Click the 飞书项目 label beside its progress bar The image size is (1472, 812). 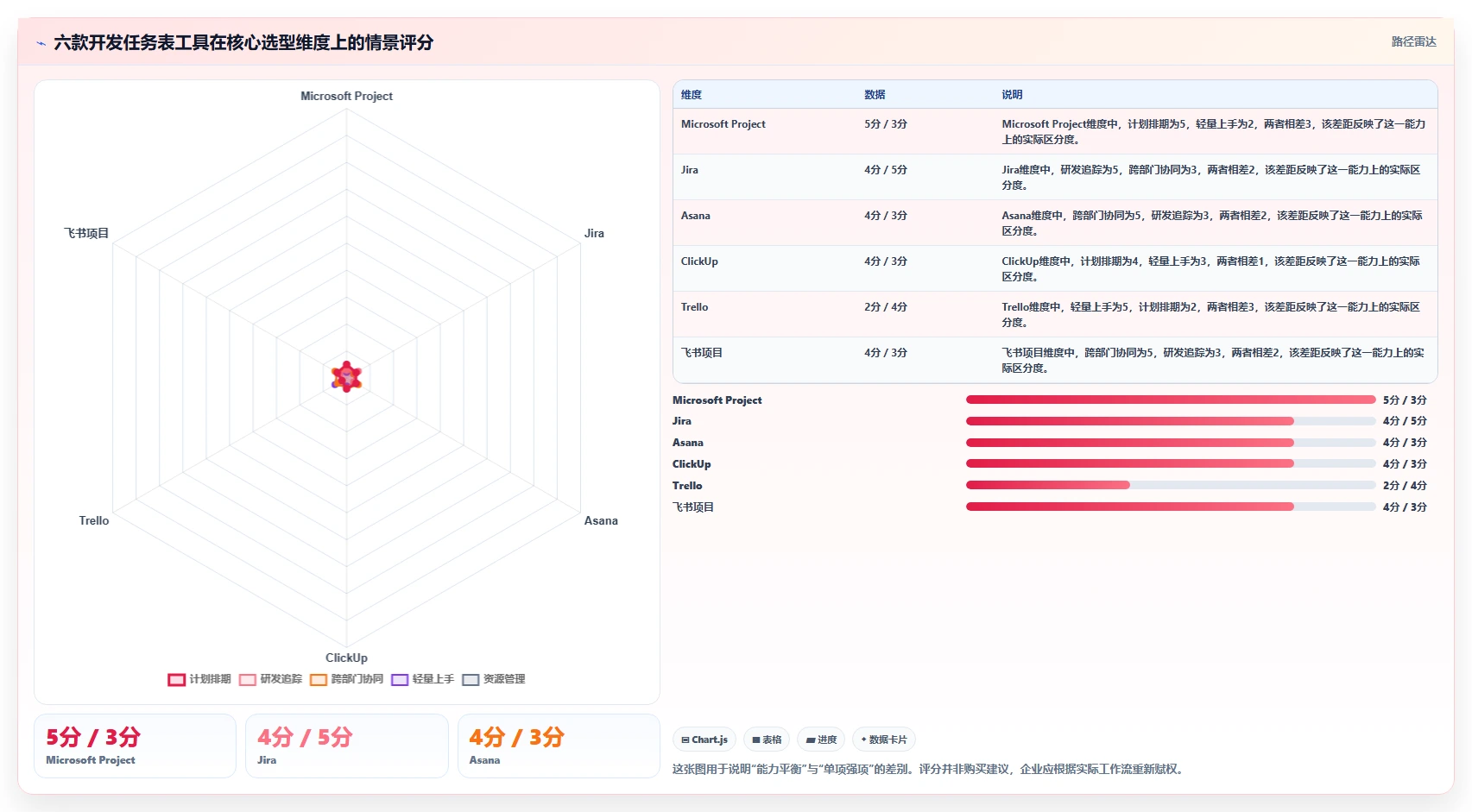[x=693, y=507]
